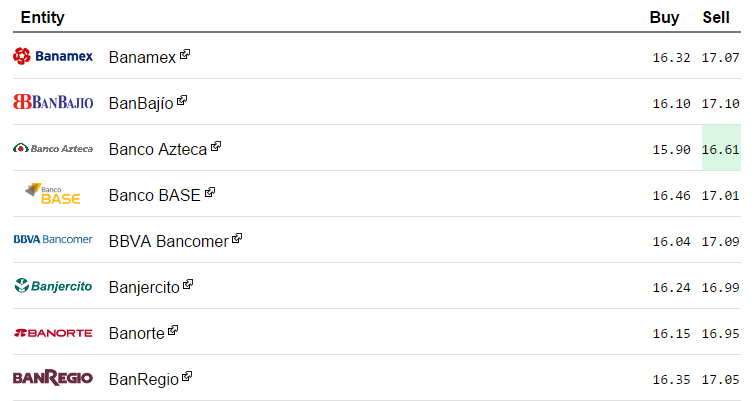Click the BanBajío logo icon
The image size is (756, 401).
[53, 102]
